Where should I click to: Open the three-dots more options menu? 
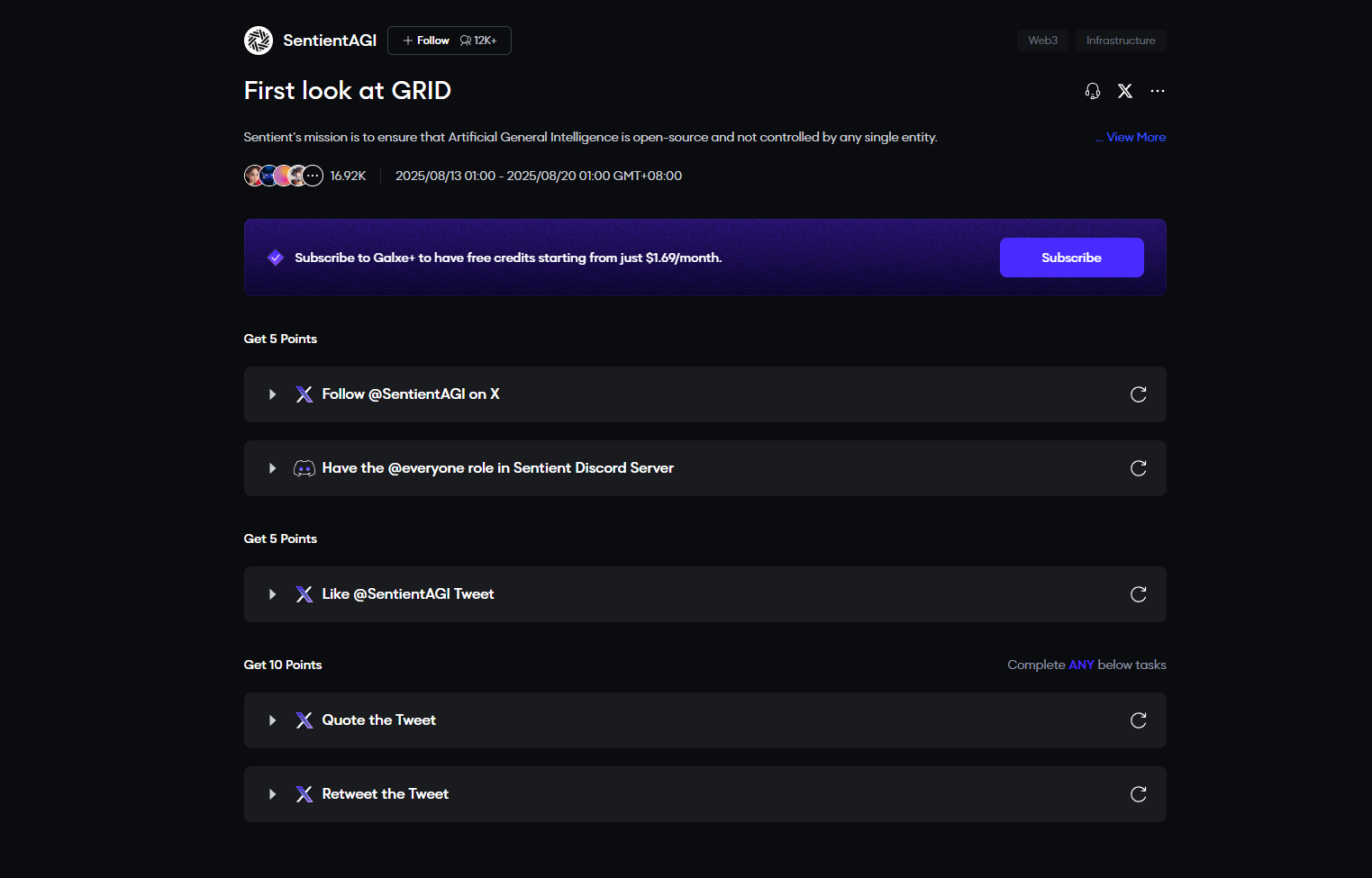tap(1158, 91)
